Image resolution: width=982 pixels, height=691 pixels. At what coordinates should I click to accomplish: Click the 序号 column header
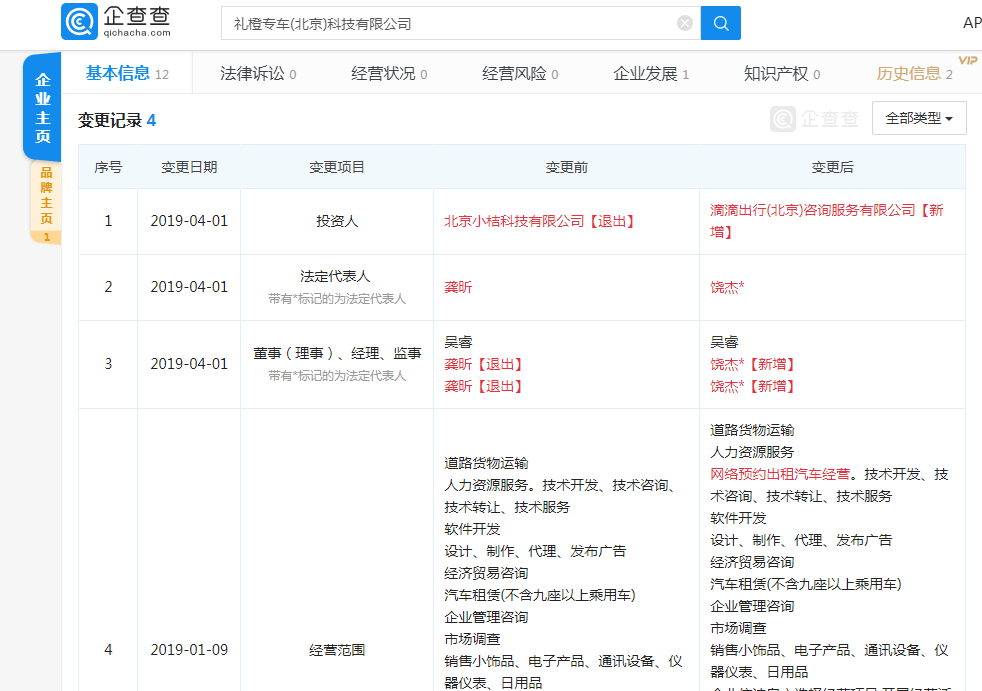(x=108, y=167)
